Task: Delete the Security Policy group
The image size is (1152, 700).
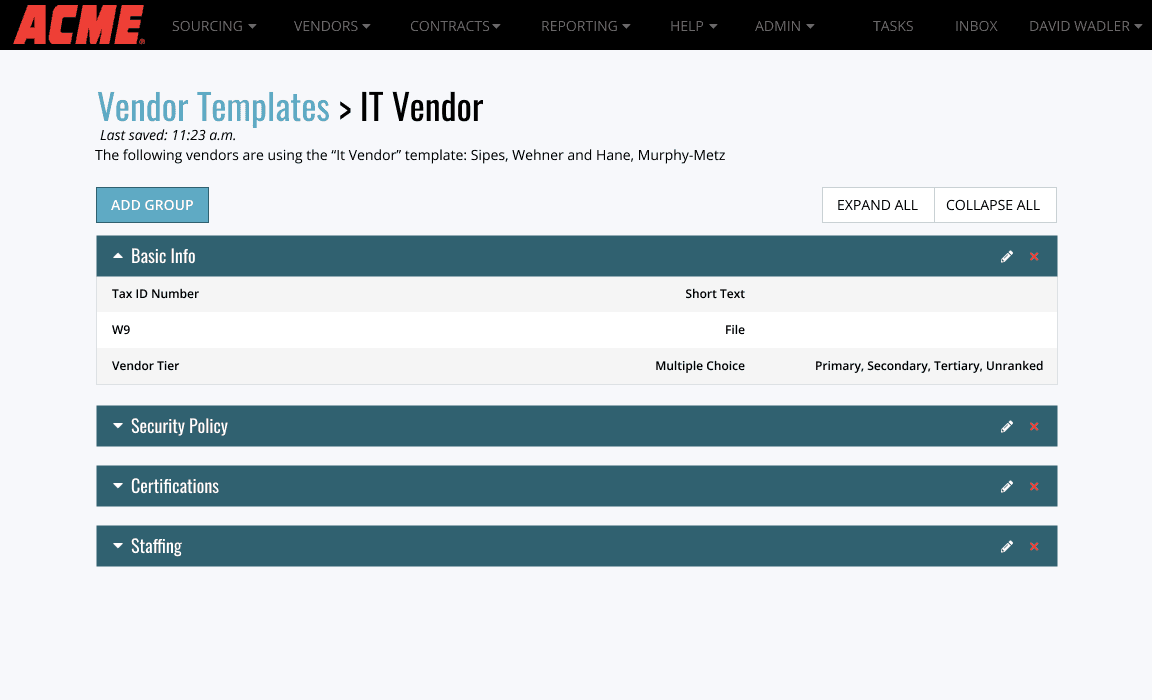Action: click(1034, 427)
